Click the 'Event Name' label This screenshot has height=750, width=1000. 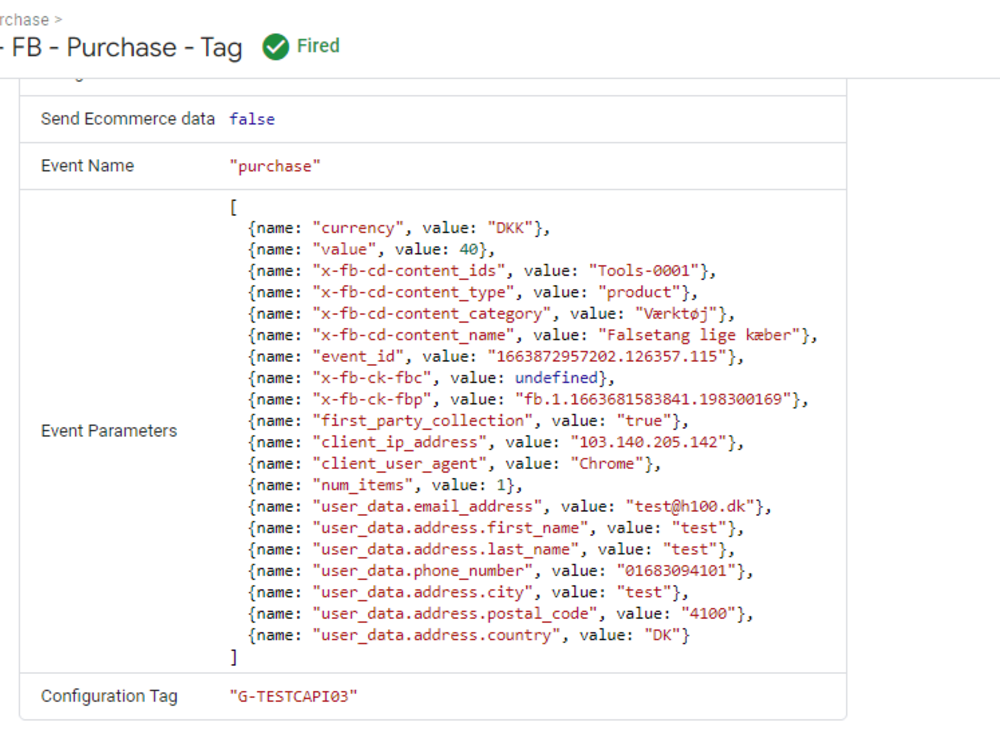(87, 166)
